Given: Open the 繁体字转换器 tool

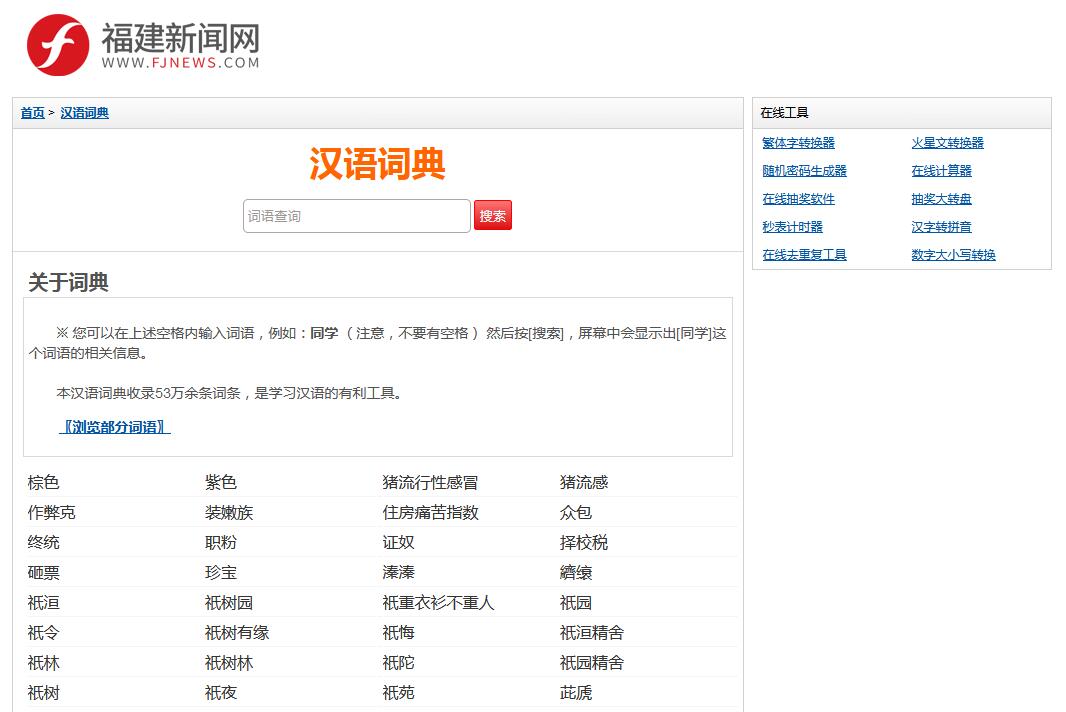Looking at the screenshot, I should pos(800,142).
